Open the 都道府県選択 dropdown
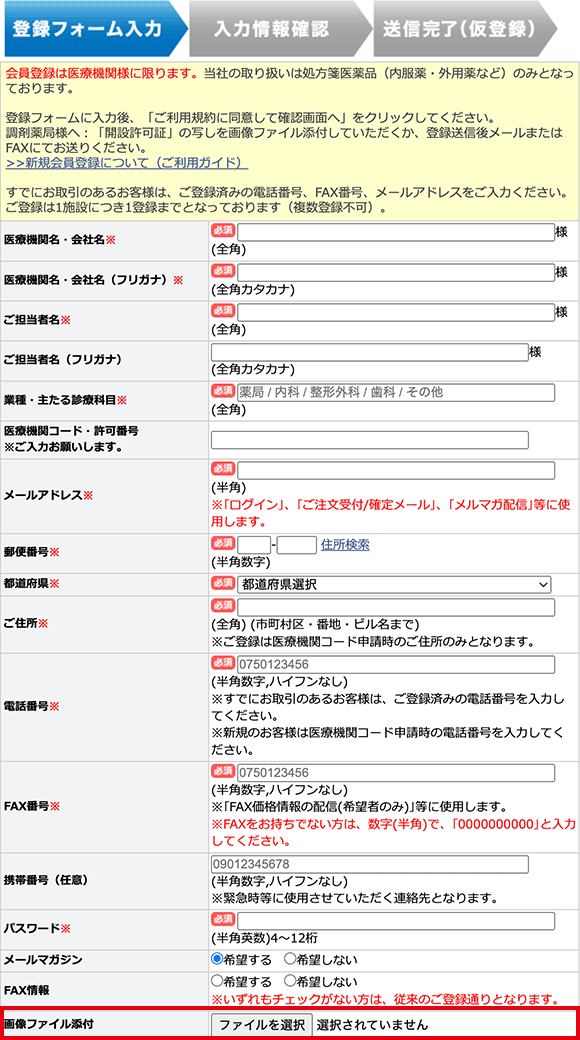 pos(394,584)
